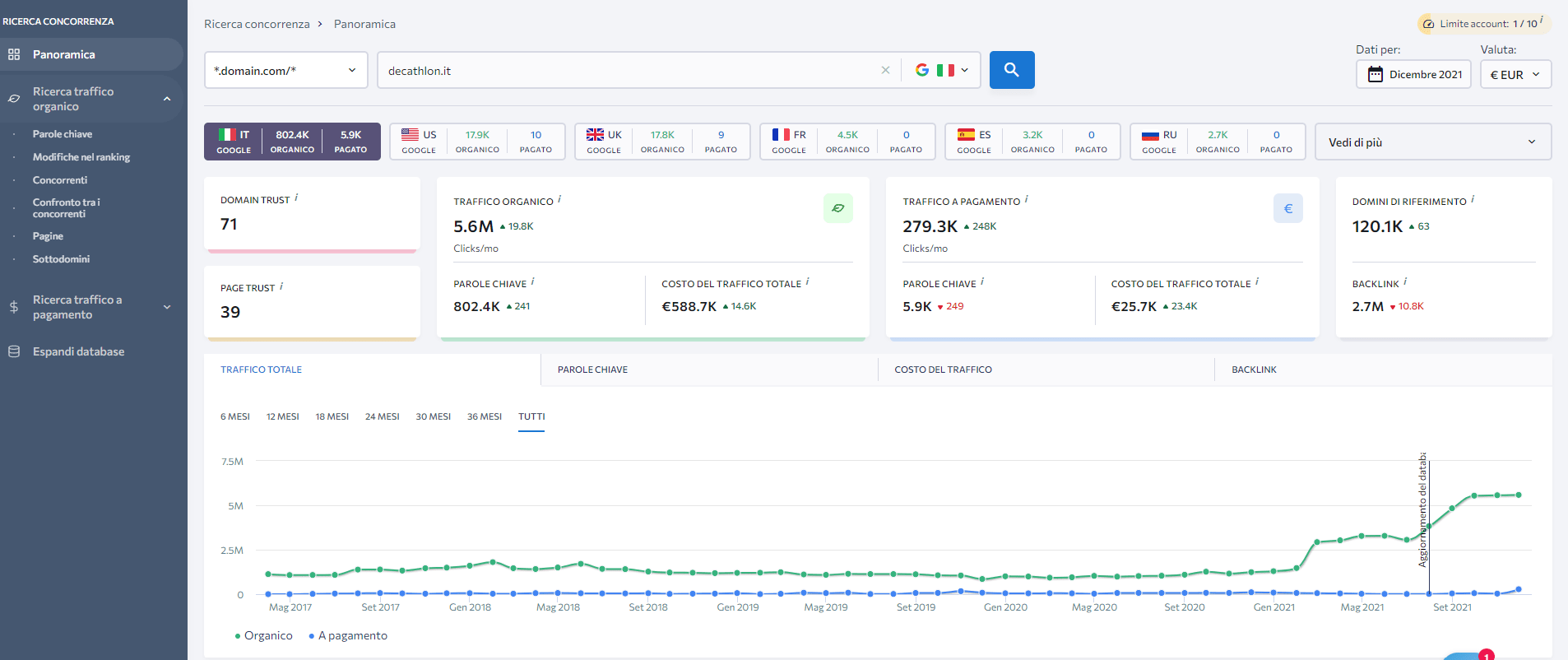Click the Espandi database cylinder icon
Image resolution: width=1568 pixels, height=660 pixels.
(14, 351)
